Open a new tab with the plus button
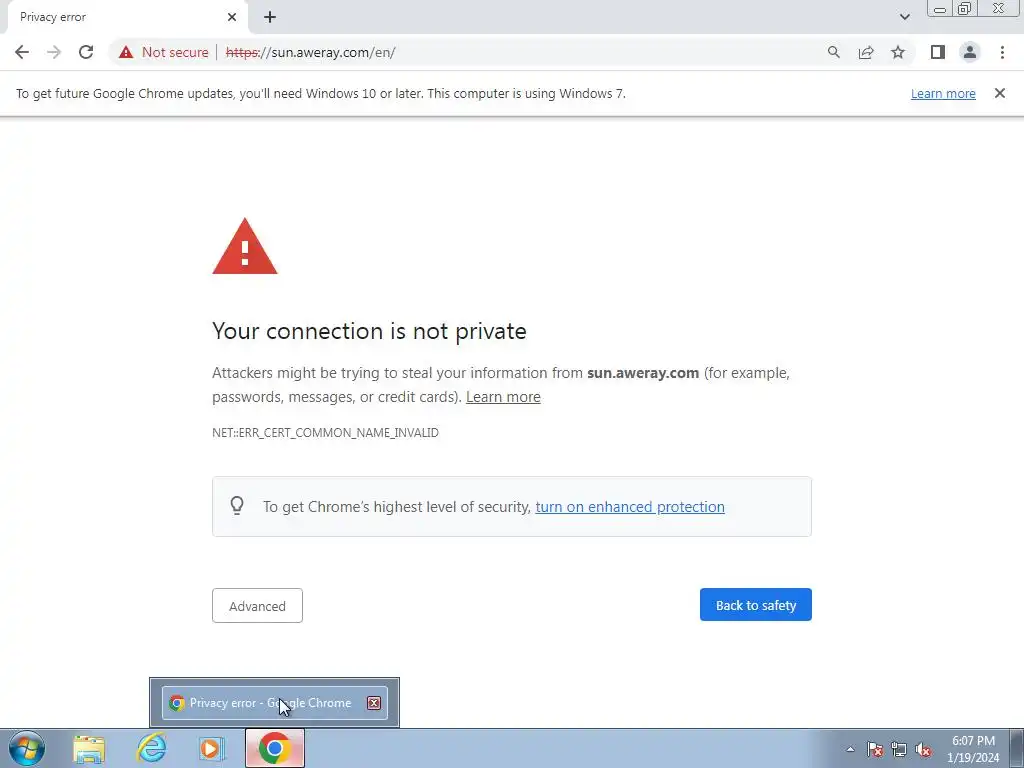The width and height of the screenshot is (1024, 768). click(270, 18)
